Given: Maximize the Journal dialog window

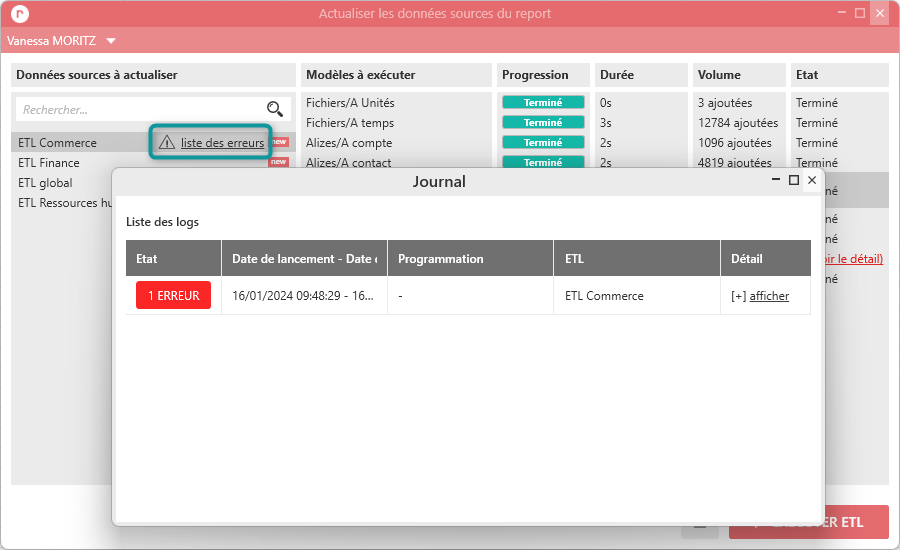Looking at the screenshot, I should 794,180.
